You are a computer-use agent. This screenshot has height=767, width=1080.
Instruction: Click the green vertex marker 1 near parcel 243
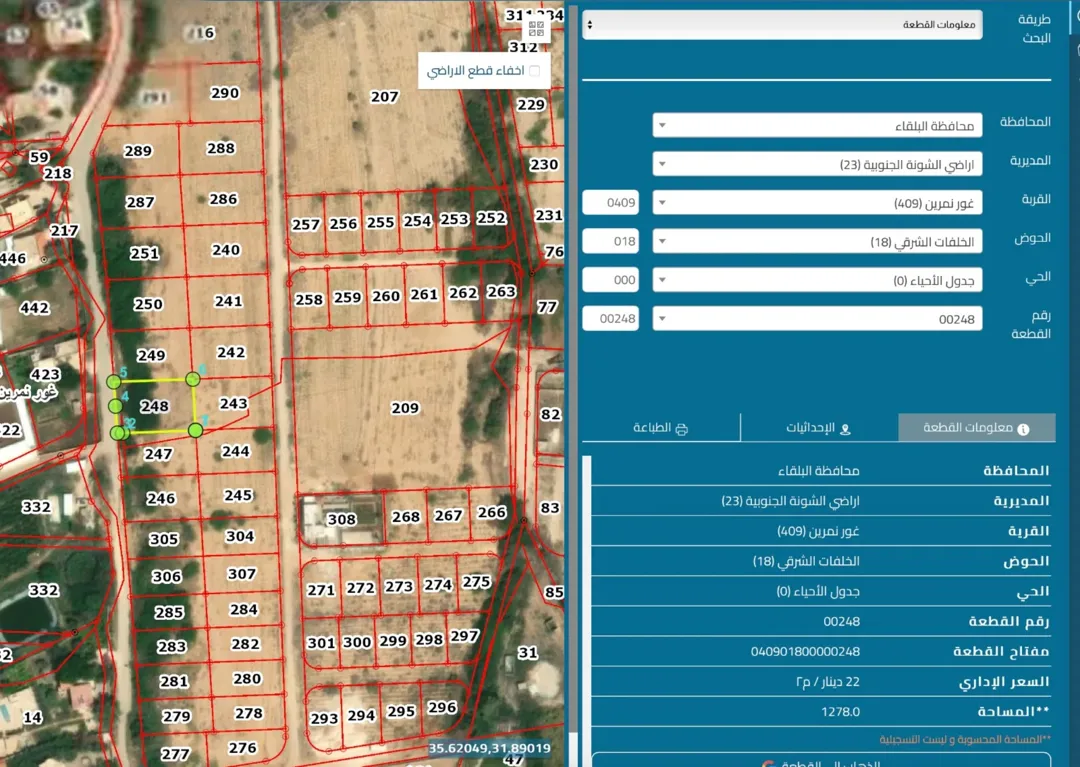tap(196, 430)
